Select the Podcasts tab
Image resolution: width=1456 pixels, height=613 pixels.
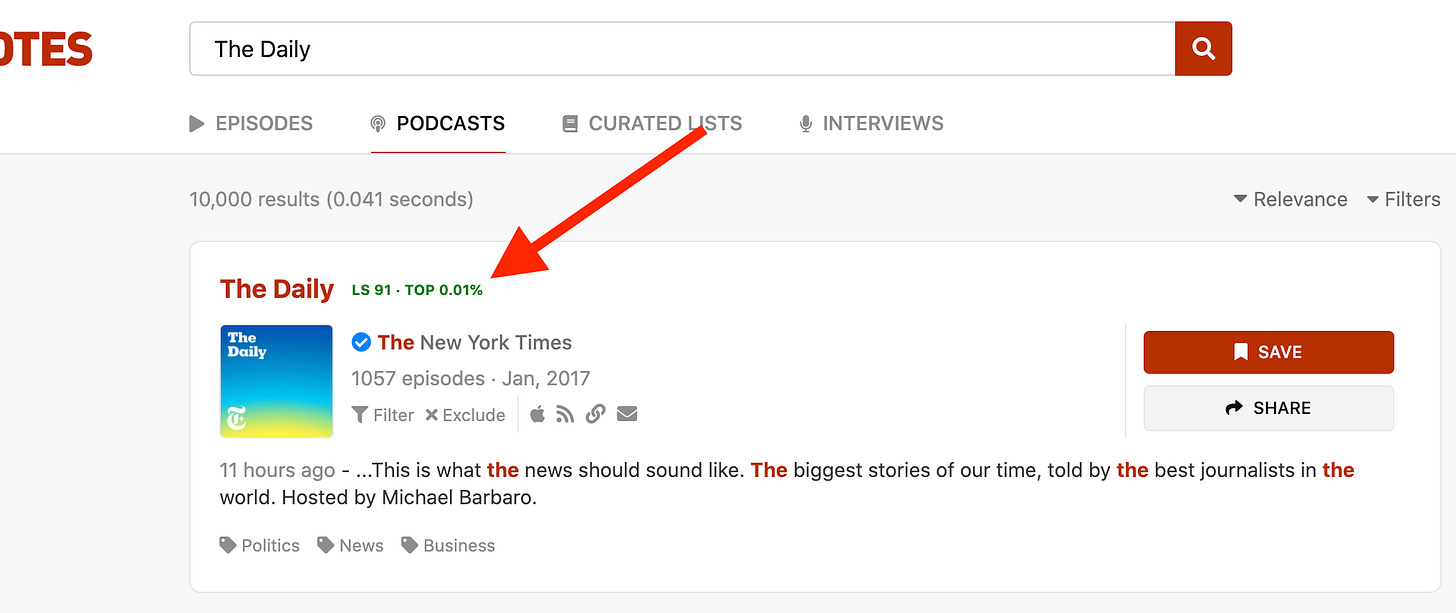(438, 124)
